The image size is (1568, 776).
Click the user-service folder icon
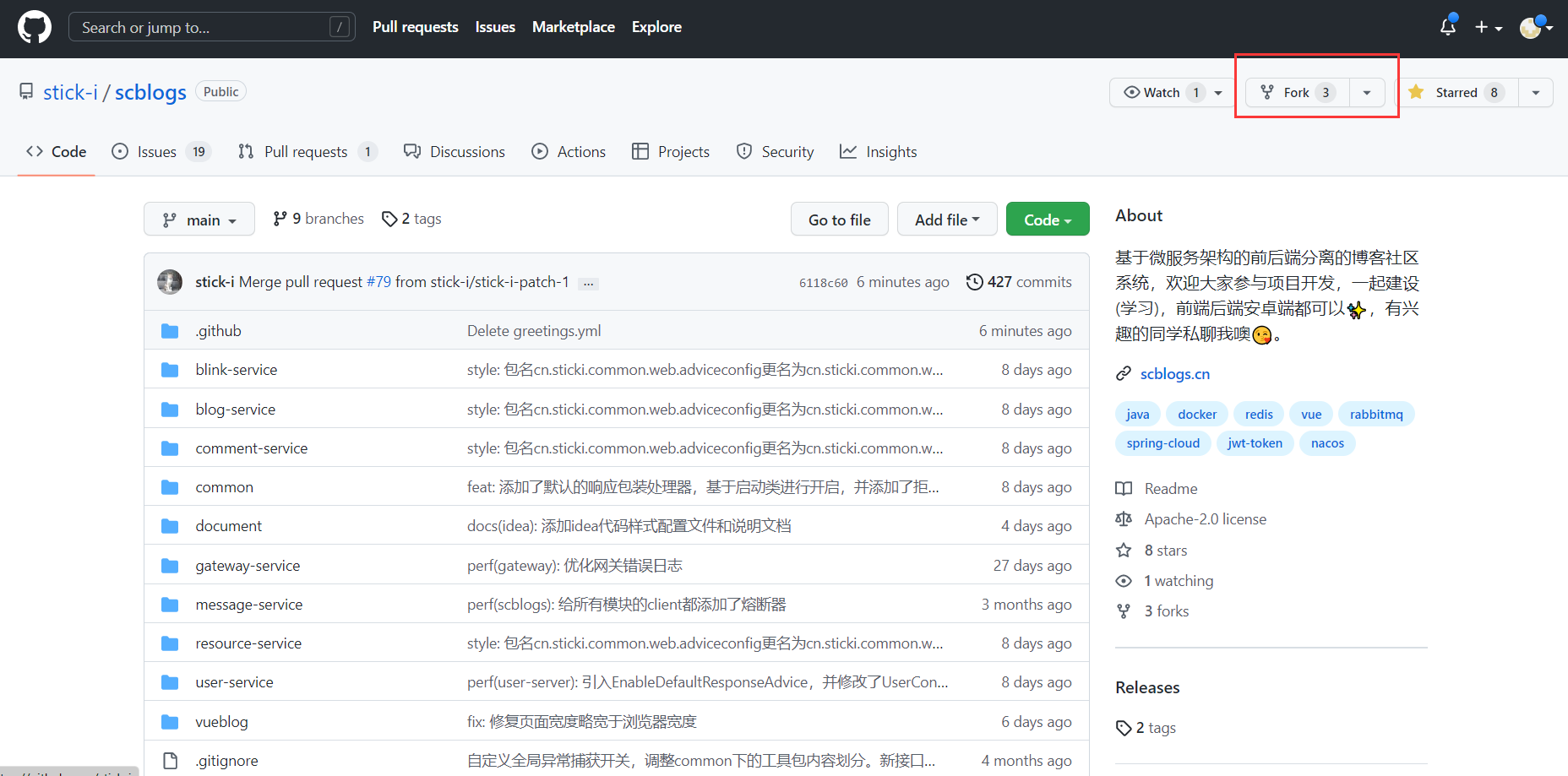point(170,682)
